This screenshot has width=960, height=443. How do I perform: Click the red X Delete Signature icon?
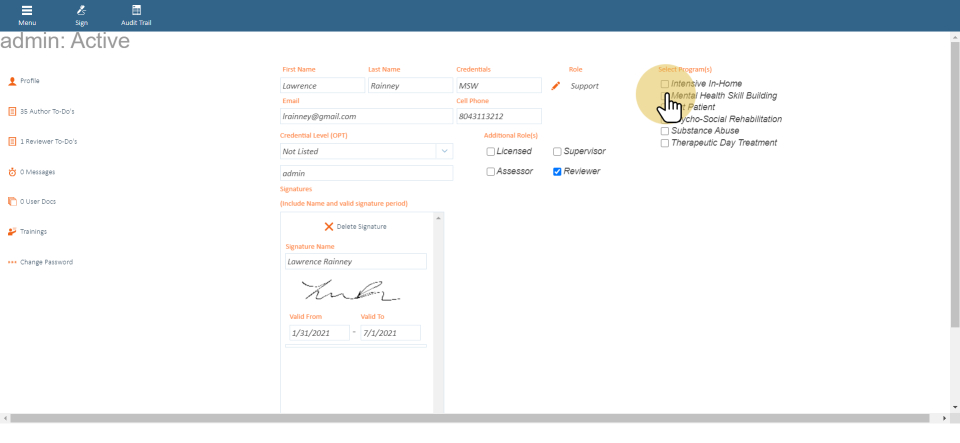click(329, 227)
